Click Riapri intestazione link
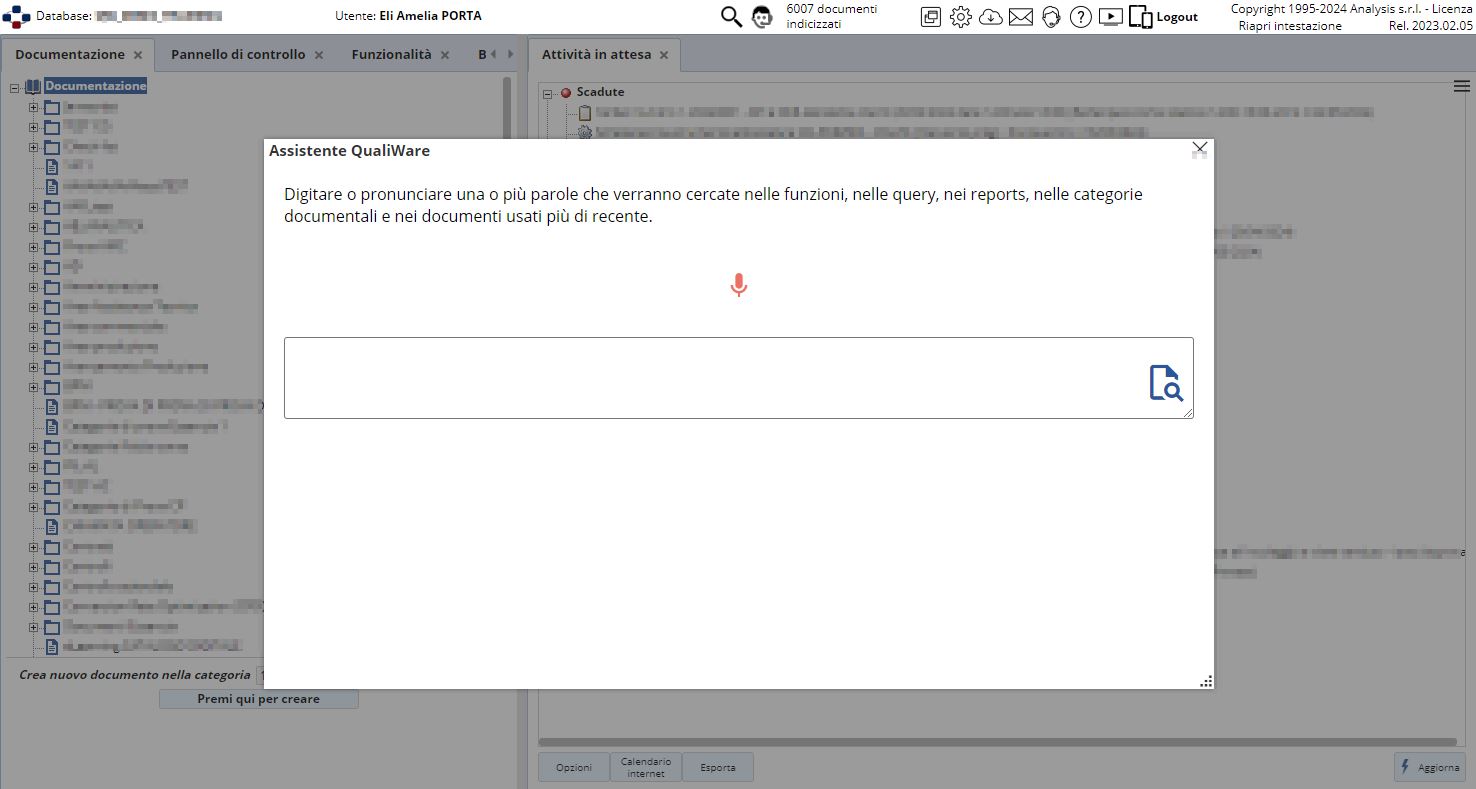The width and height of the screenshot is (1476, 789). [1290, 26]
